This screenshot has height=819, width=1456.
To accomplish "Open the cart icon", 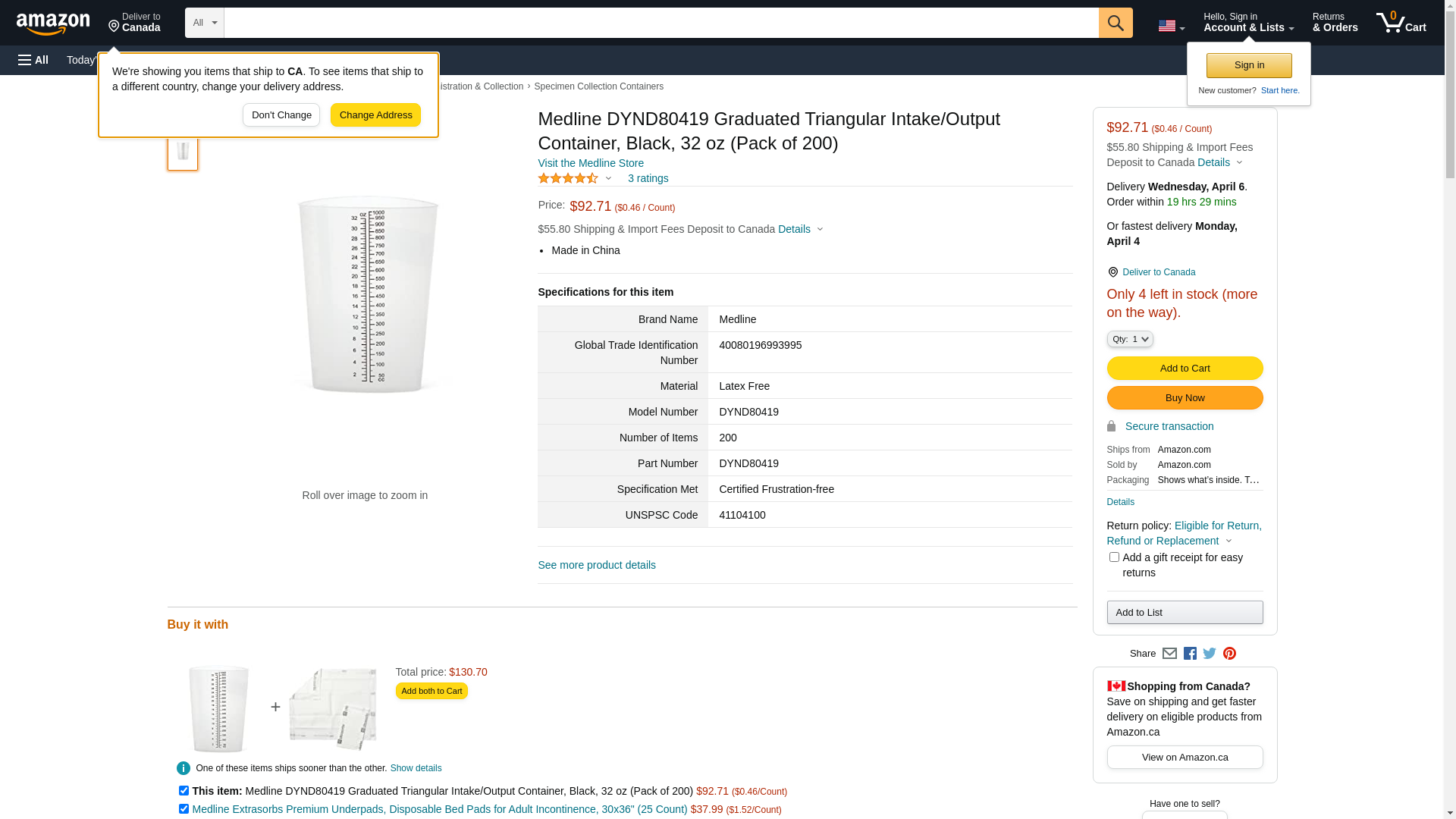I will [x=1401, y=23].
